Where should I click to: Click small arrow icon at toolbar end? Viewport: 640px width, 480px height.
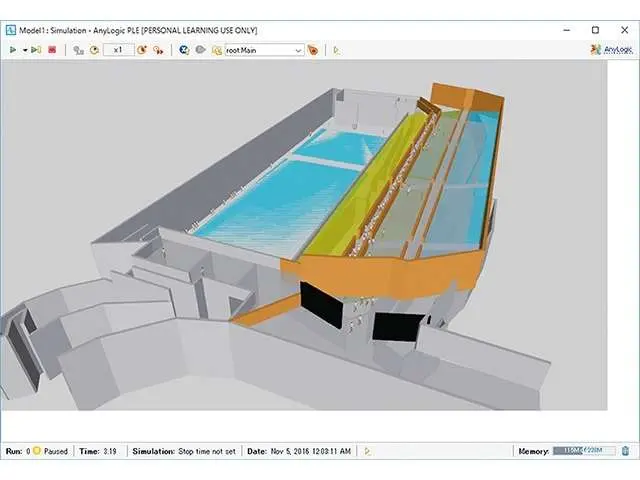[x=336, y=50]
